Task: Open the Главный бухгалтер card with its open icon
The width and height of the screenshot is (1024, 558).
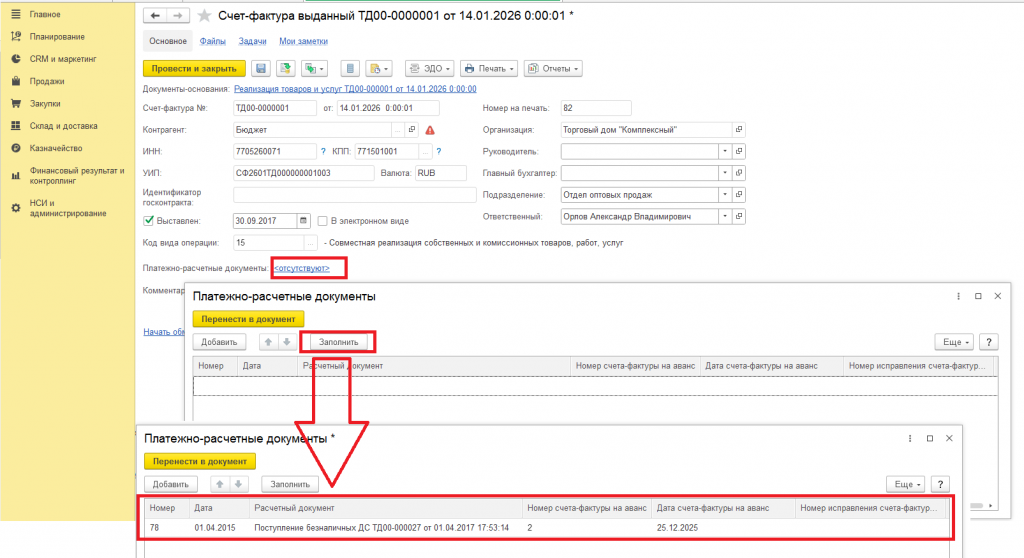Action: (739, 172)
